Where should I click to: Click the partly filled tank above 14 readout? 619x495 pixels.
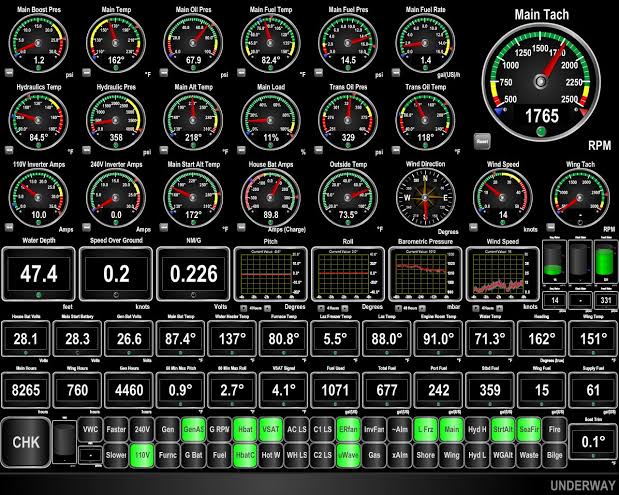(x=555, y=261)
